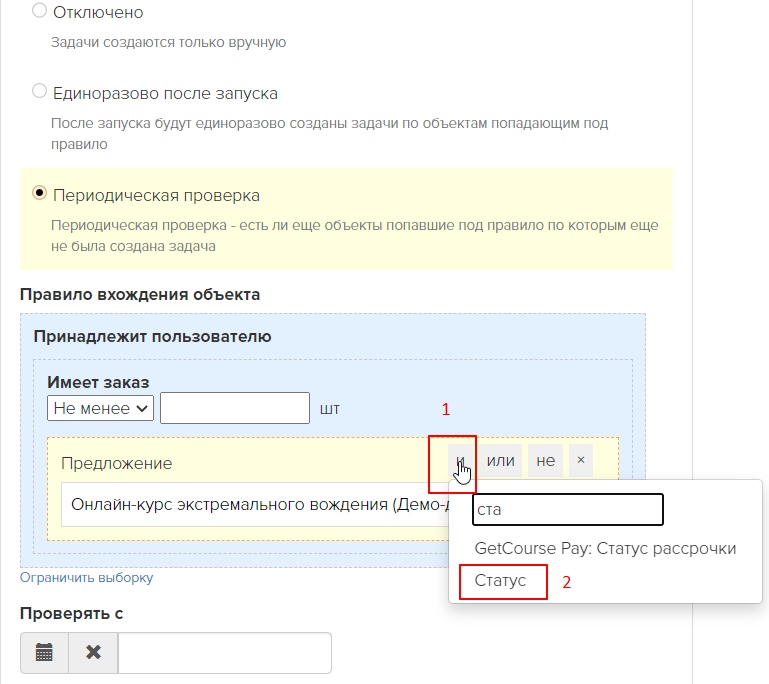Choose 'Единоразово после запуска' radio button
The image size is (769, 684).
pos(40,92)
